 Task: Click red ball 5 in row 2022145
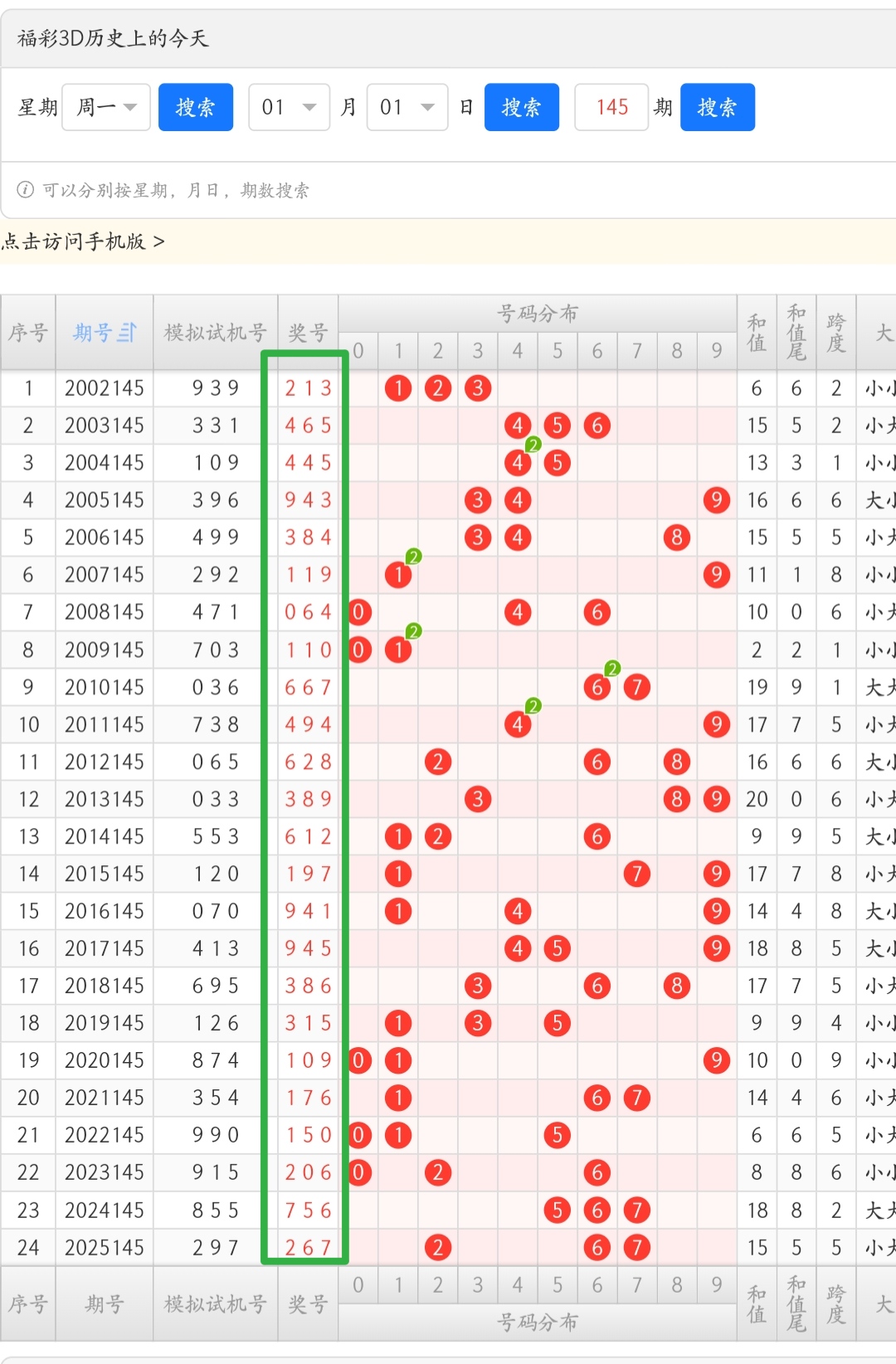558,1135
